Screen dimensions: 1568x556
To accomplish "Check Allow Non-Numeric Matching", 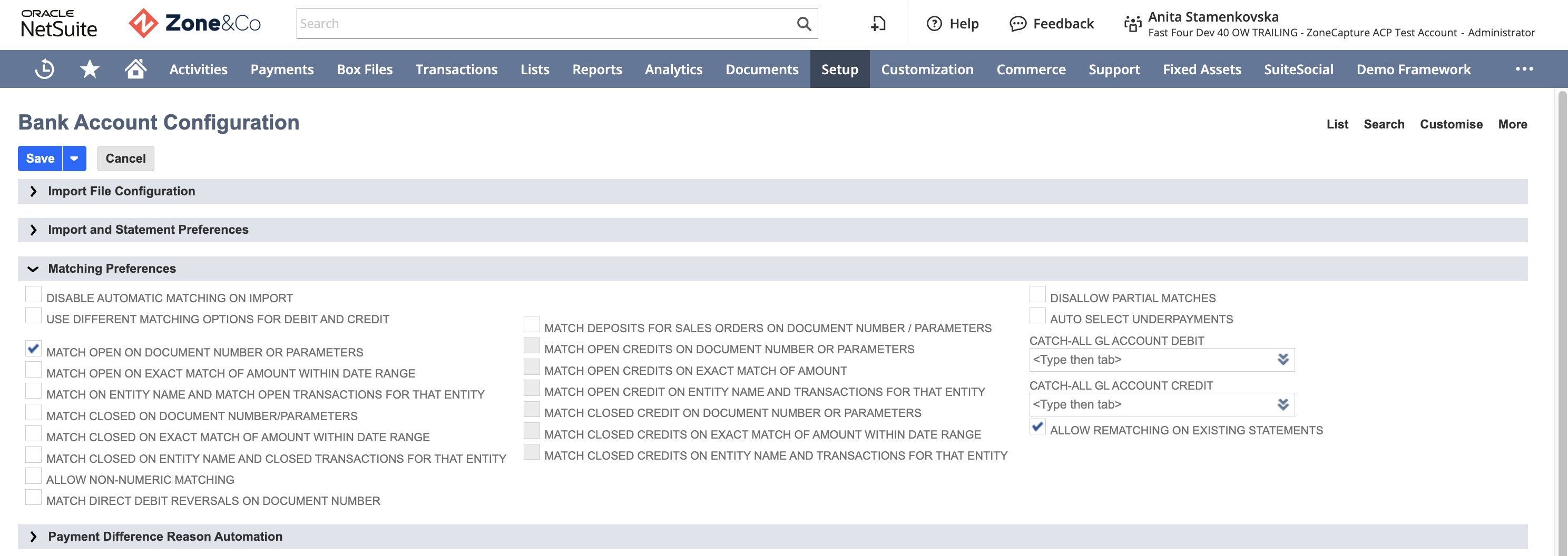I will (x=34, y=476).
